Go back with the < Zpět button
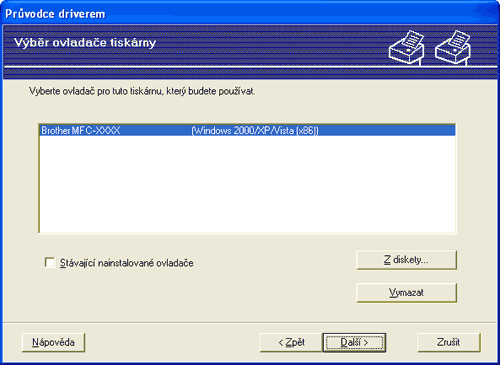The image size is (500, 365). point(291,342)
